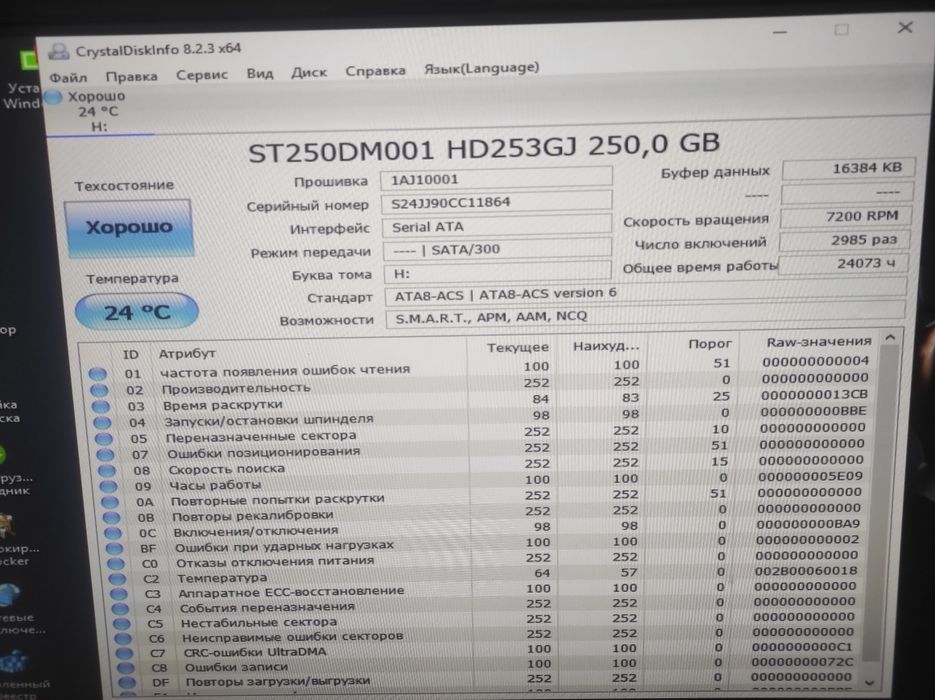The height and width of the screenshot is (700, 935).
Task: Click the Атрибут column header
Action: point(187,354)
